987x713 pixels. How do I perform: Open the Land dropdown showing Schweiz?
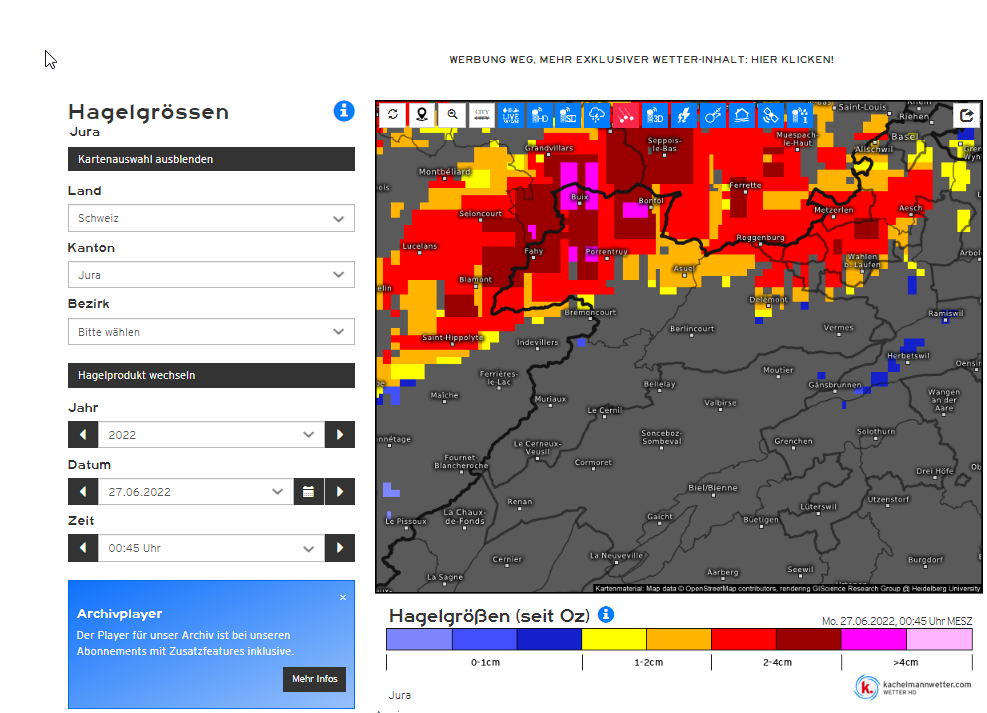point(211,218)
